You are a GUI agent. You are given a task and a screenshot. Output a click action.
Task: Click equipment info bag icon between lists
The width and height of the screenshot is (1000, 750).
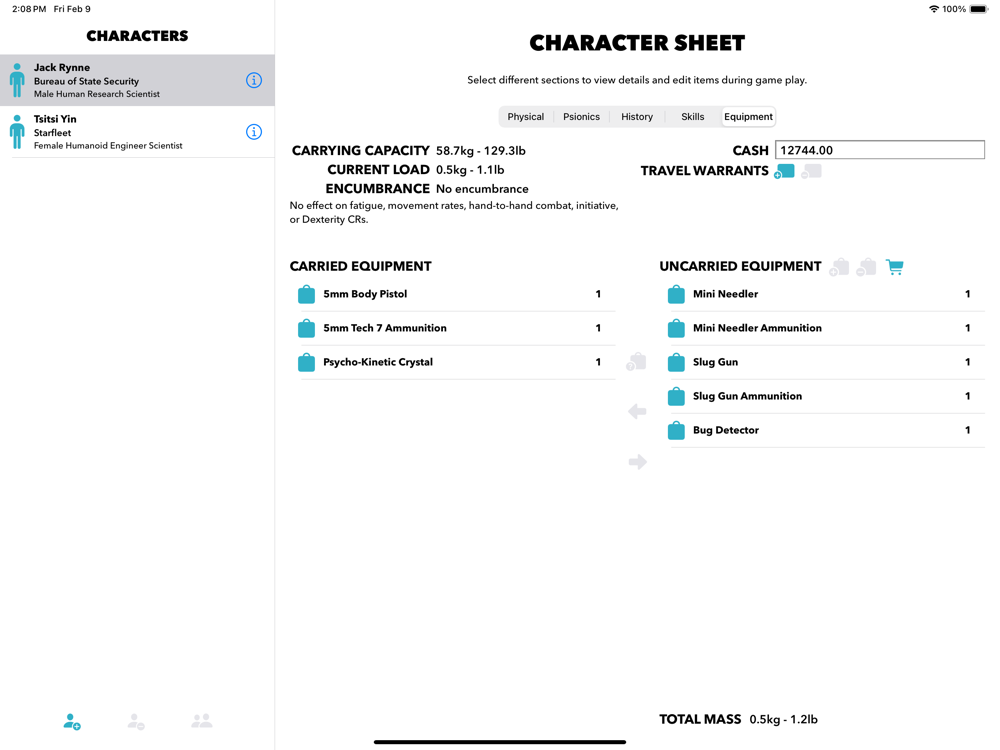(x=636, y=362)
